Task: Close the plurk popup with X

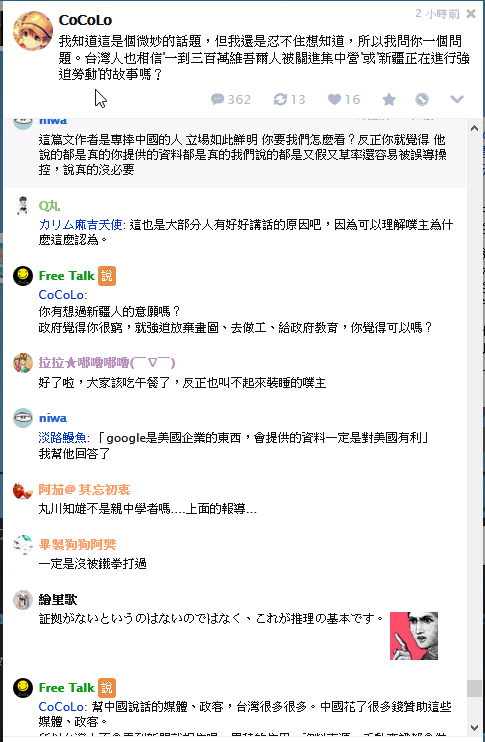Action: (x=471, y=14)
